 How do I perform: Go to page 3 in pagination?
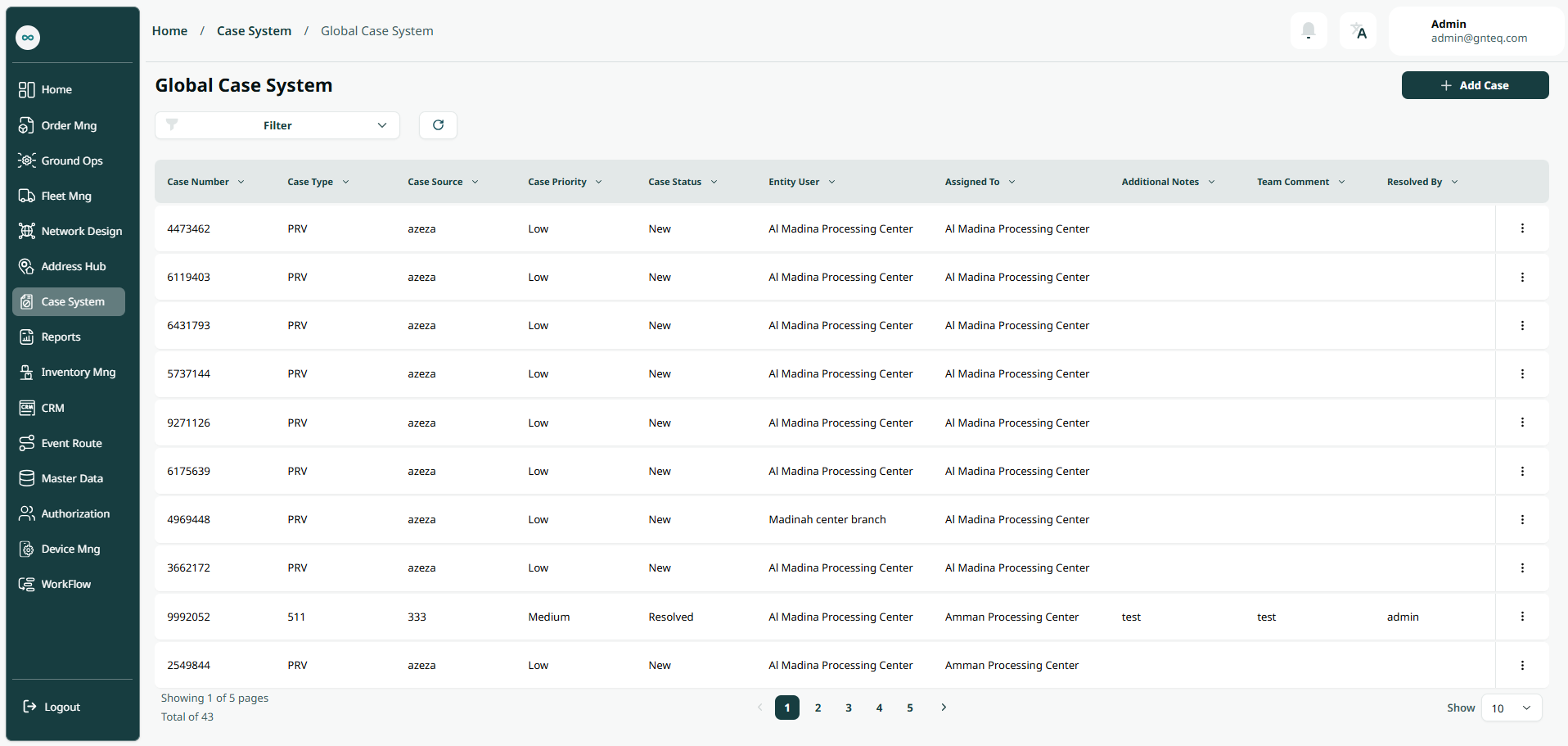(x=849, y=708)
